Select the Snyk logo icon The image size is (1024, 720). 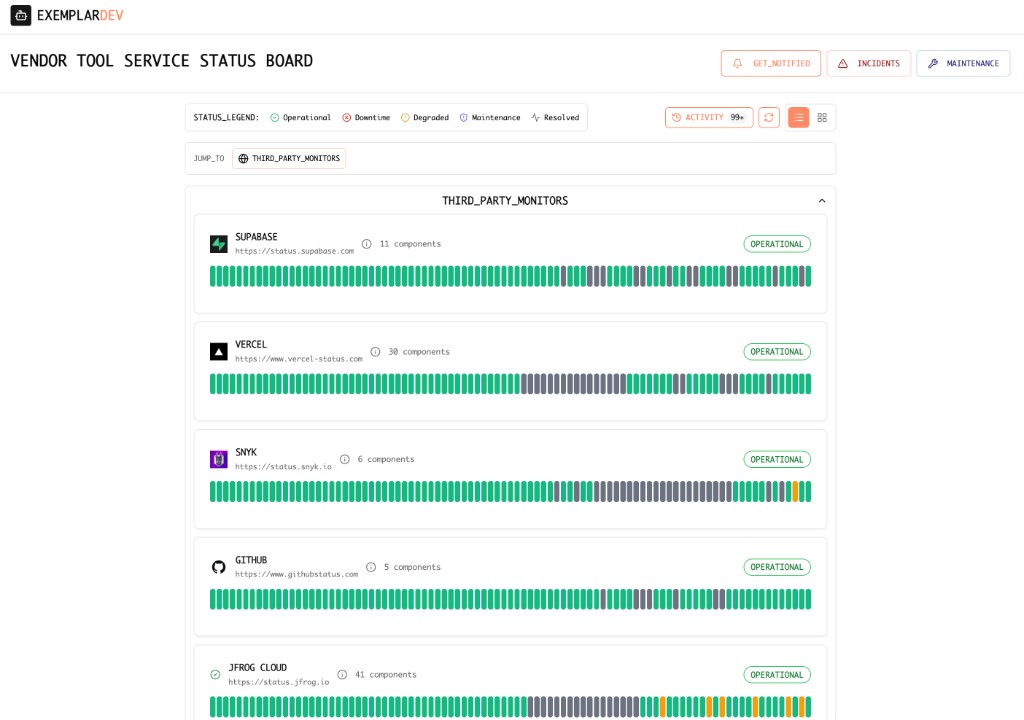click(218, 458)
